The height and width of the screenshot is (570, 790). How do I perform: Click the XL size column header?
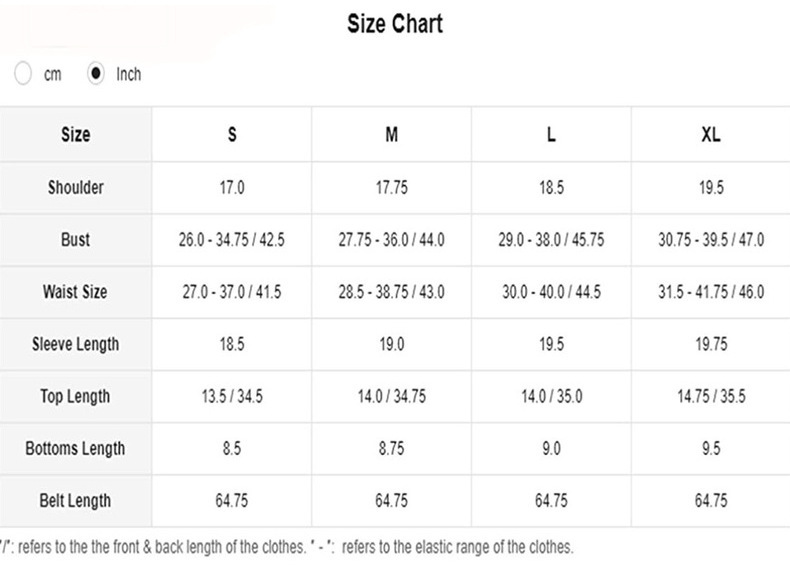click(x=711, y=135)
